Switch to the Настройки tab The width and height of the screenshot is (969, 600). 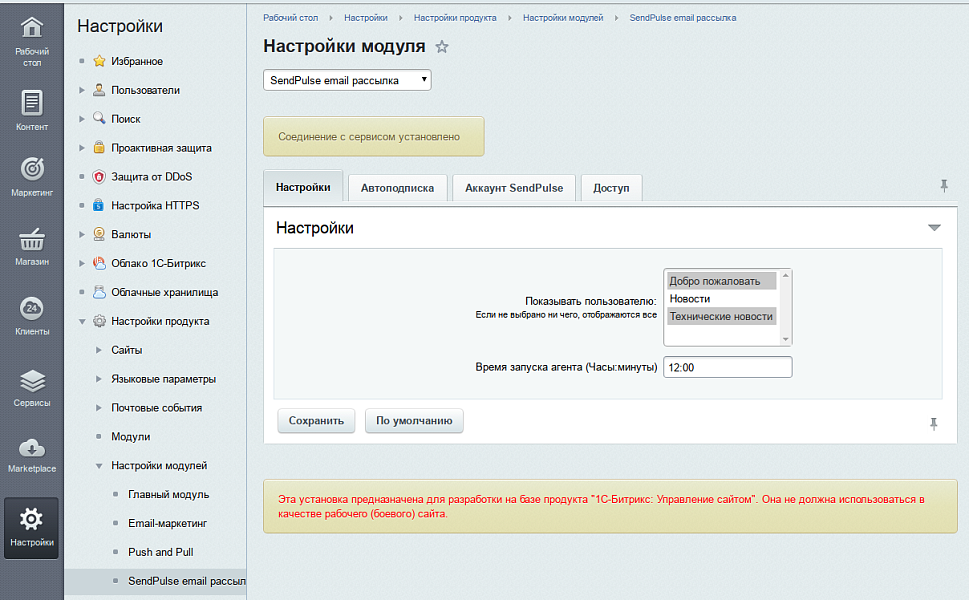click(303, 187)
